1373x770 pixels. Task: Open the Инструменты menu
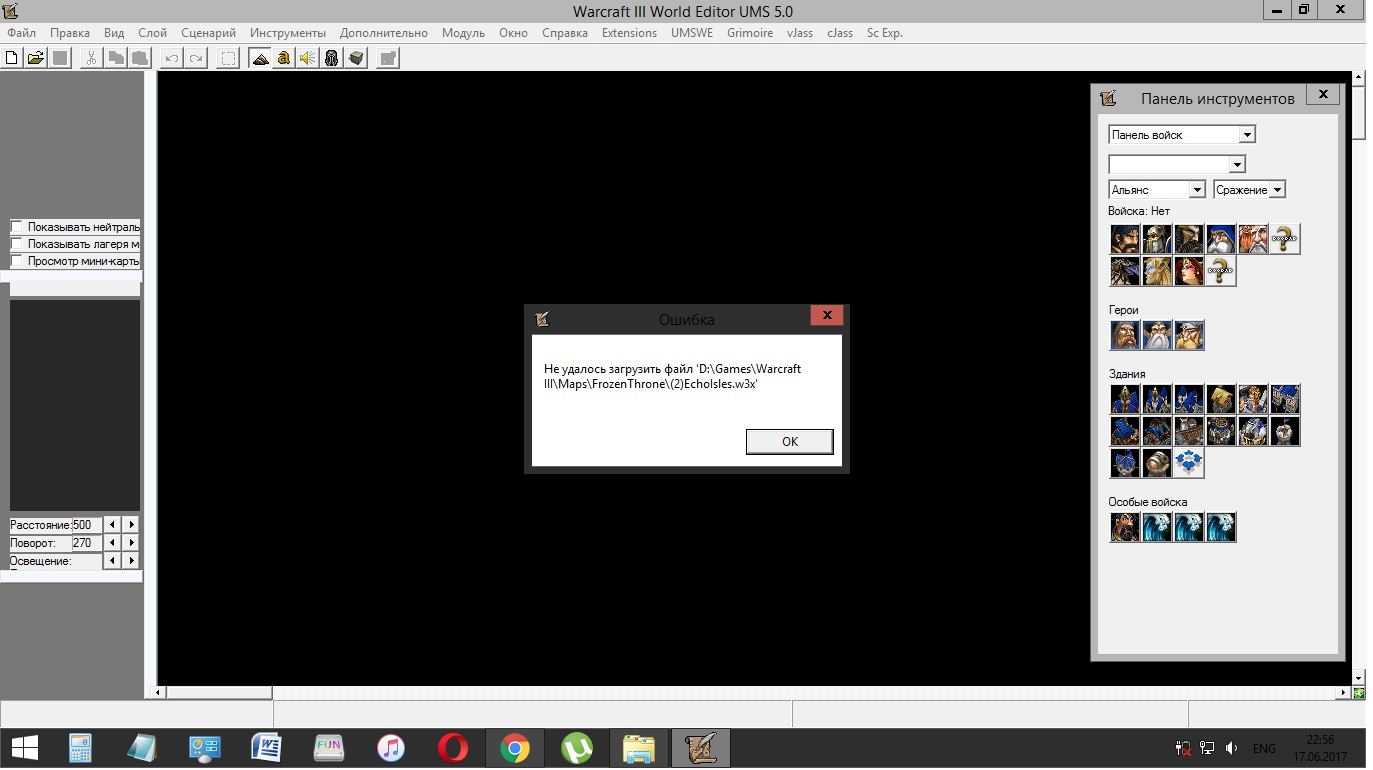(288, 33)
